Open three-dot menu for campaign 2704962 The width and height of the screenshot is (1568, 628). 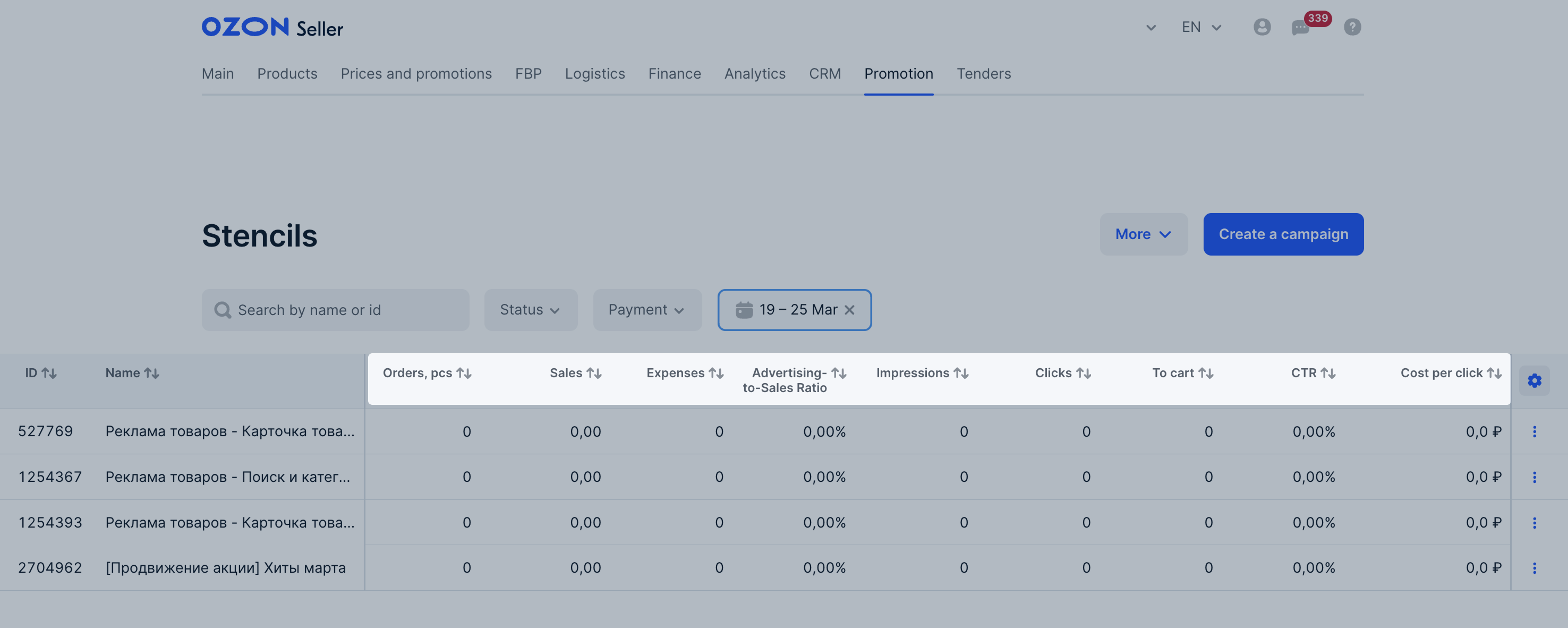1534,568
